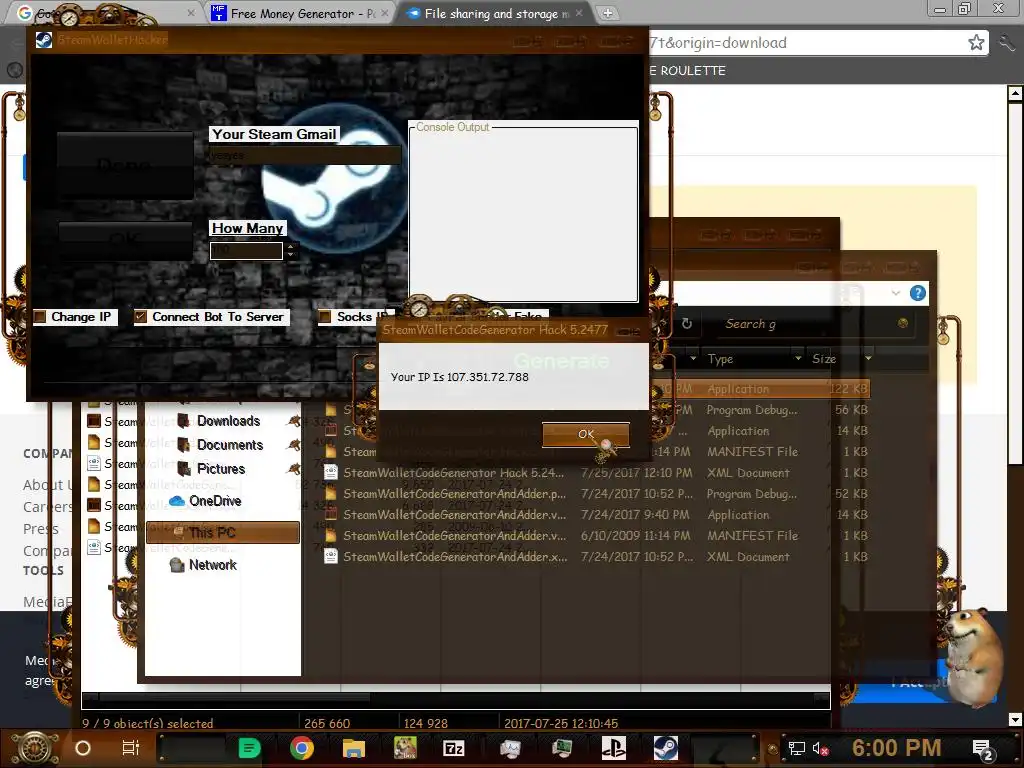Open the circuit-board app on taskbar
Viewport: 1024px width, 768px height.
tap(562, 748)
